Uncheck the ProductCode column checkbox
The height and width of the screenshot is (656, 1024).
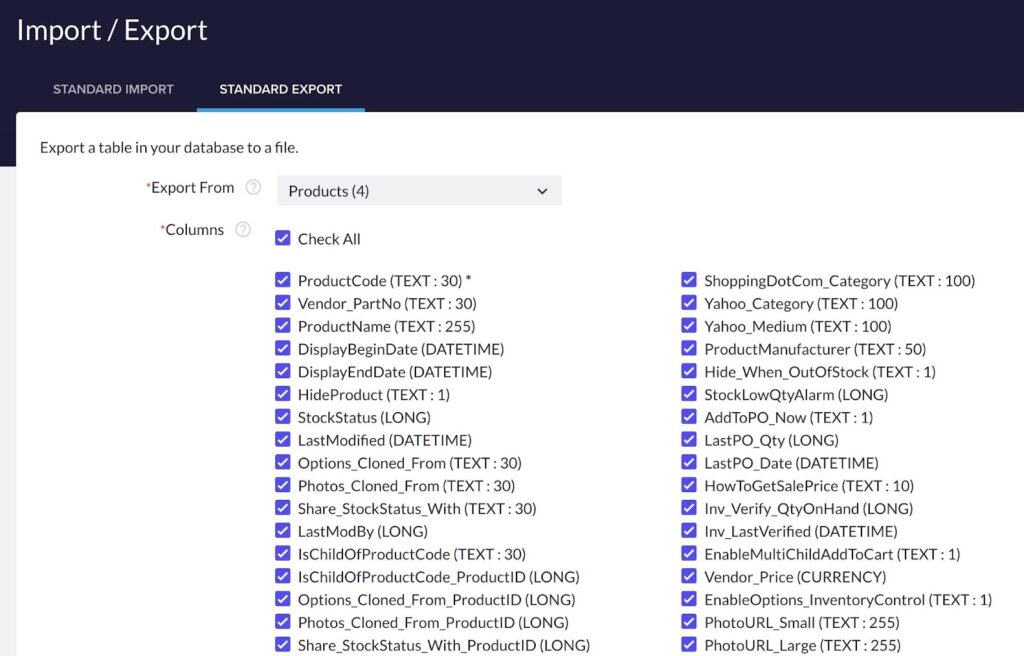click(x=283, y=281)
